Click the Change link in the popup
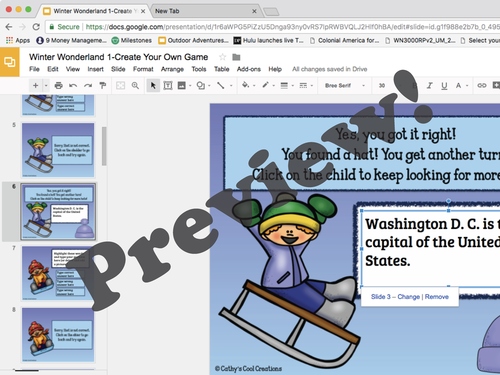The image size is (500, 375). click(x=408, y=297)
